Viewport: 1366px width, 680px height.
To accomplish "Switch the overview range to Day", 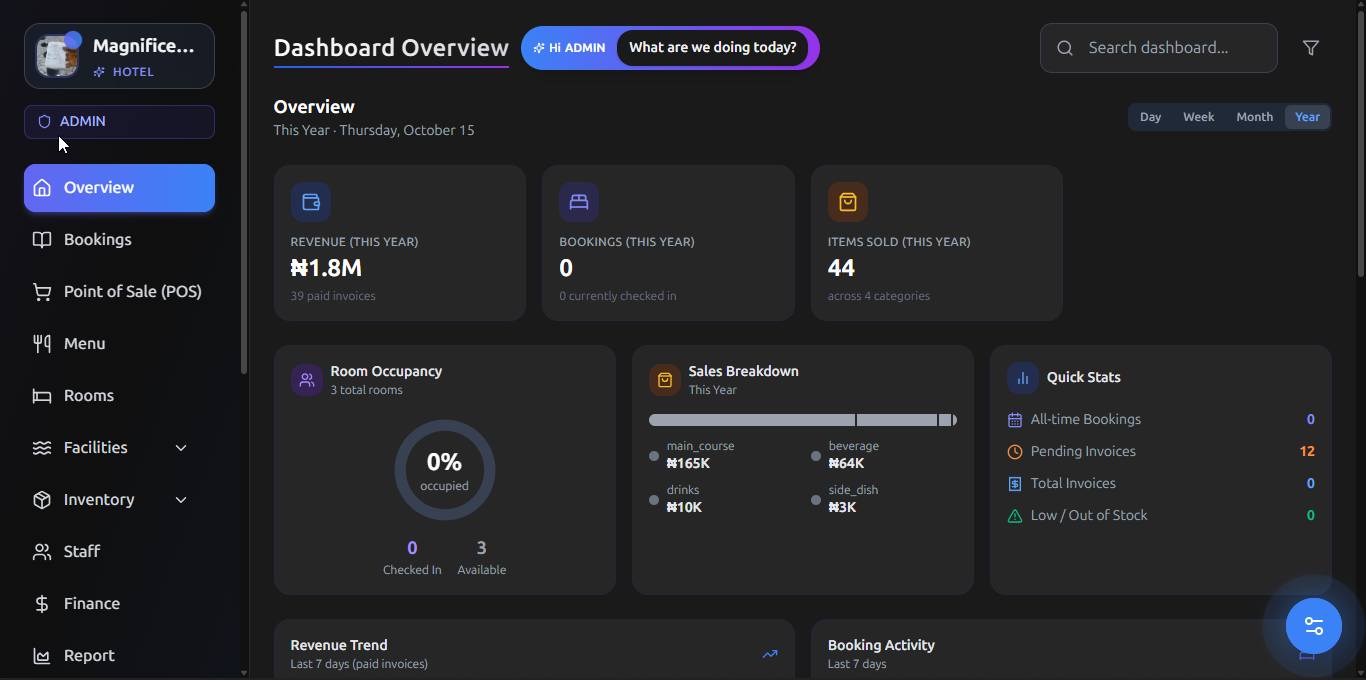I will (x=1151, y=117).
